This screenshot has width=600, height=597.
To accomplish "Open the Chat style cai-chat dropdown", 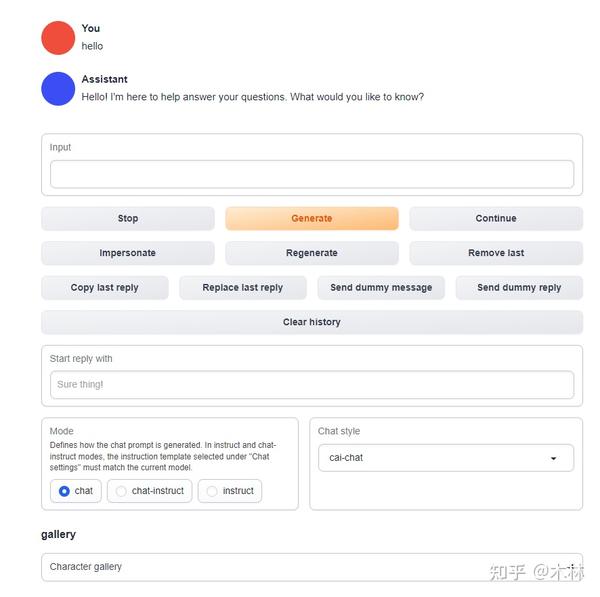I will point(446,458).
